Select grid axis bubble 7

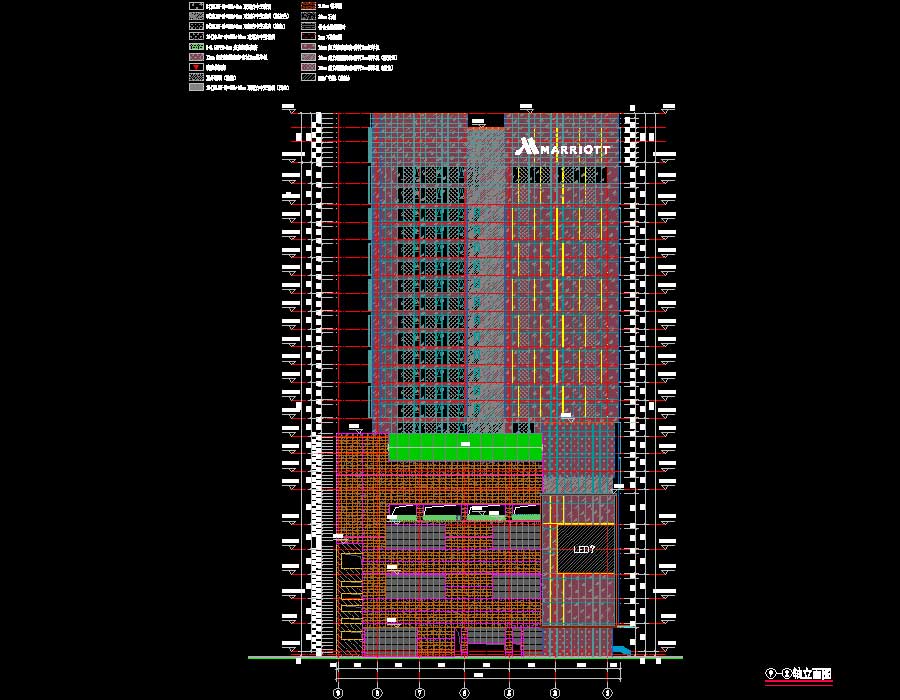(420, 694)
